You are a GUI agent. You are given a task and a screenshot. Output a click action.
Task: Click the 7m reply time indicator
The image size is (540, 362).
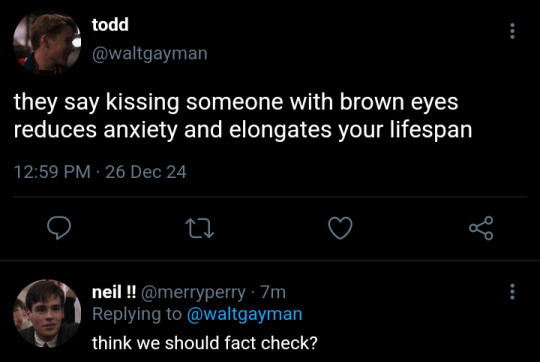[x=273, y=292]
